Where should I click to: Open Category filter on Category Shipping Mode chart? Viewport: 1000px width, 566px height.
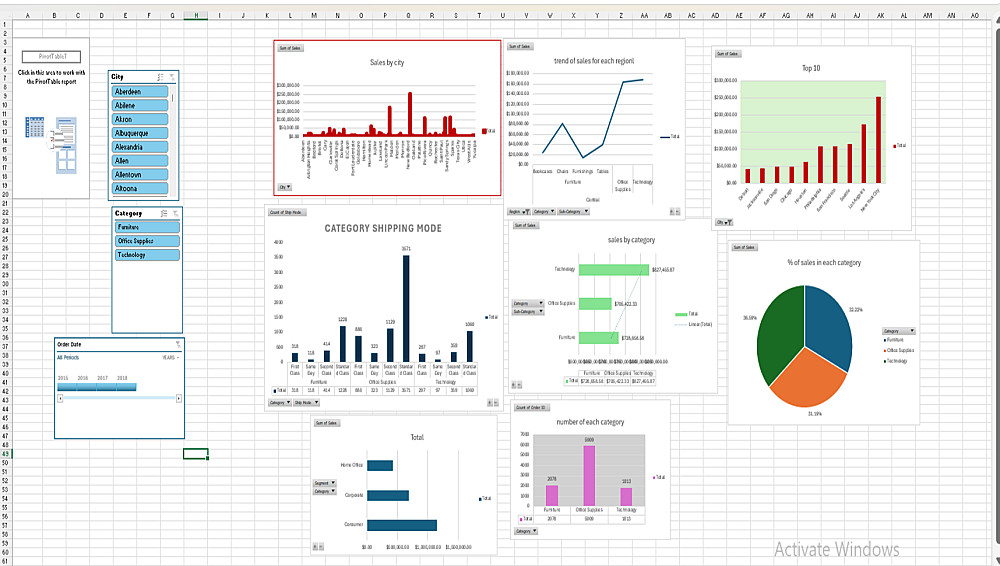click(x=280, y=403)
